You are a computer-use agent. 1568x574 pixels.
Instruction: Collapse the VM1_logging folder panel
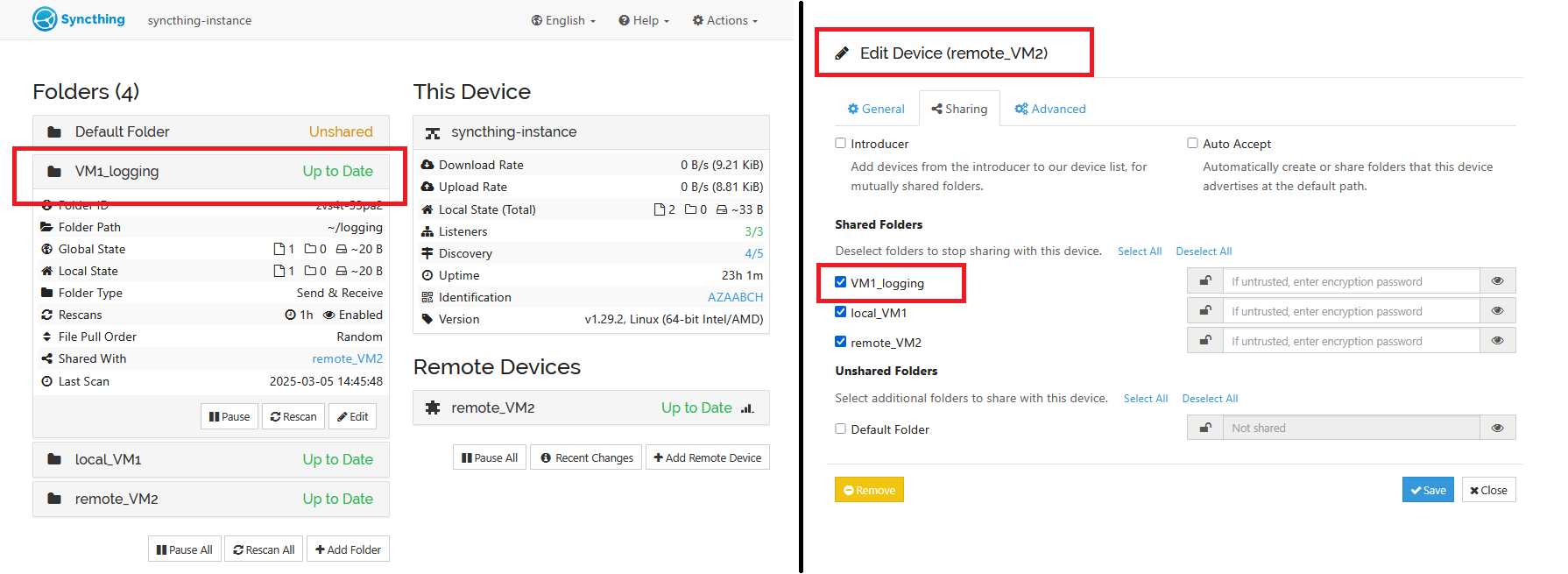coord(211,171)
